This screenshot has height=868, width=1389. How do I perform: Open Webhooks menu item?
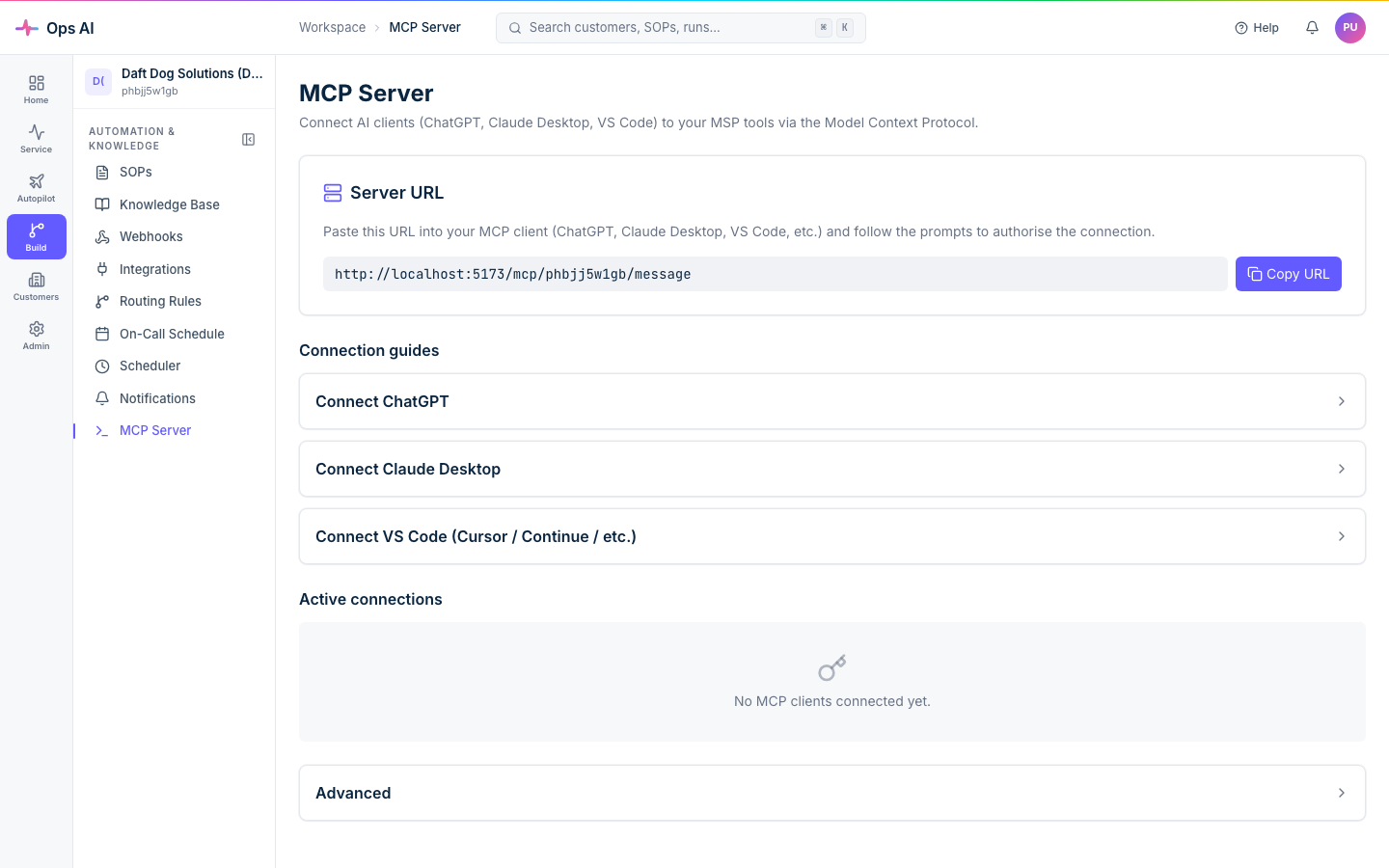pos(175,237)
